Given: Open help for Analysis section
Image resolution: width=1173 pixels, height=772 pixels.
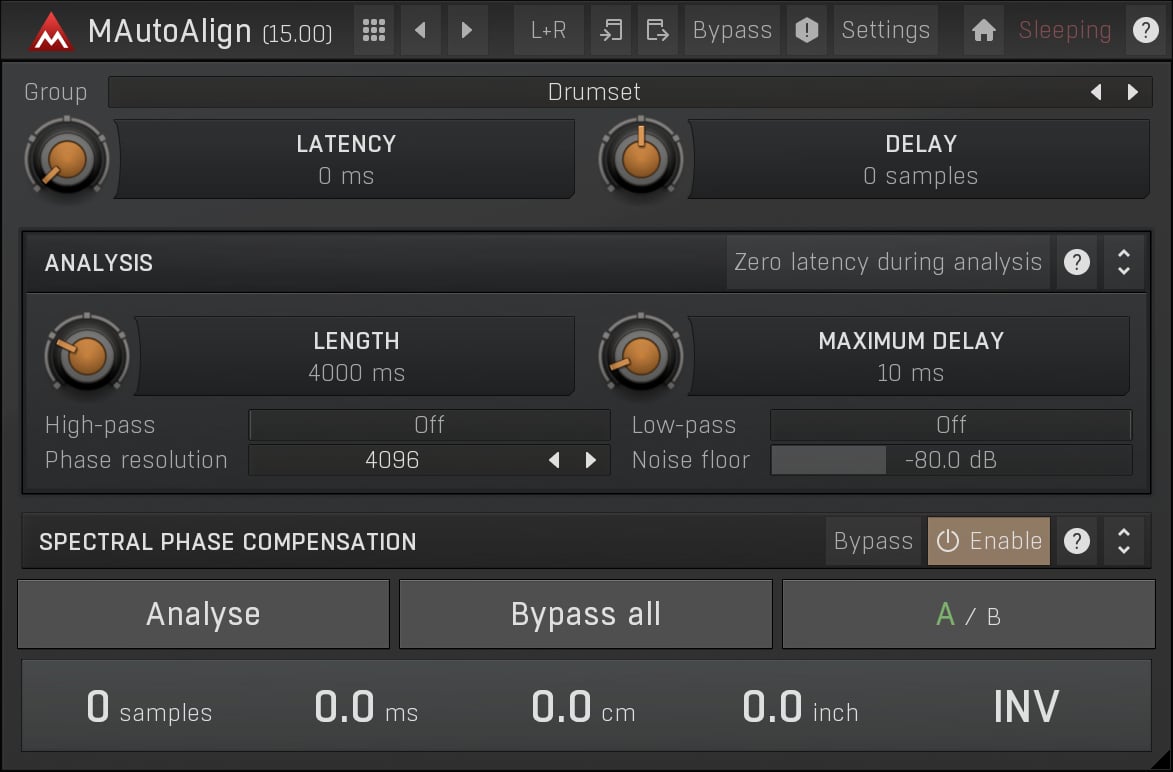Looking at the screenshot, I should tap(1076, 263).
